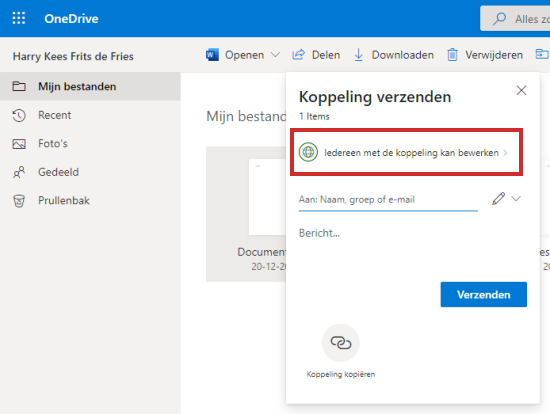
Task: Expand the Openen dropdown chevron
Action: pos(276,55)
